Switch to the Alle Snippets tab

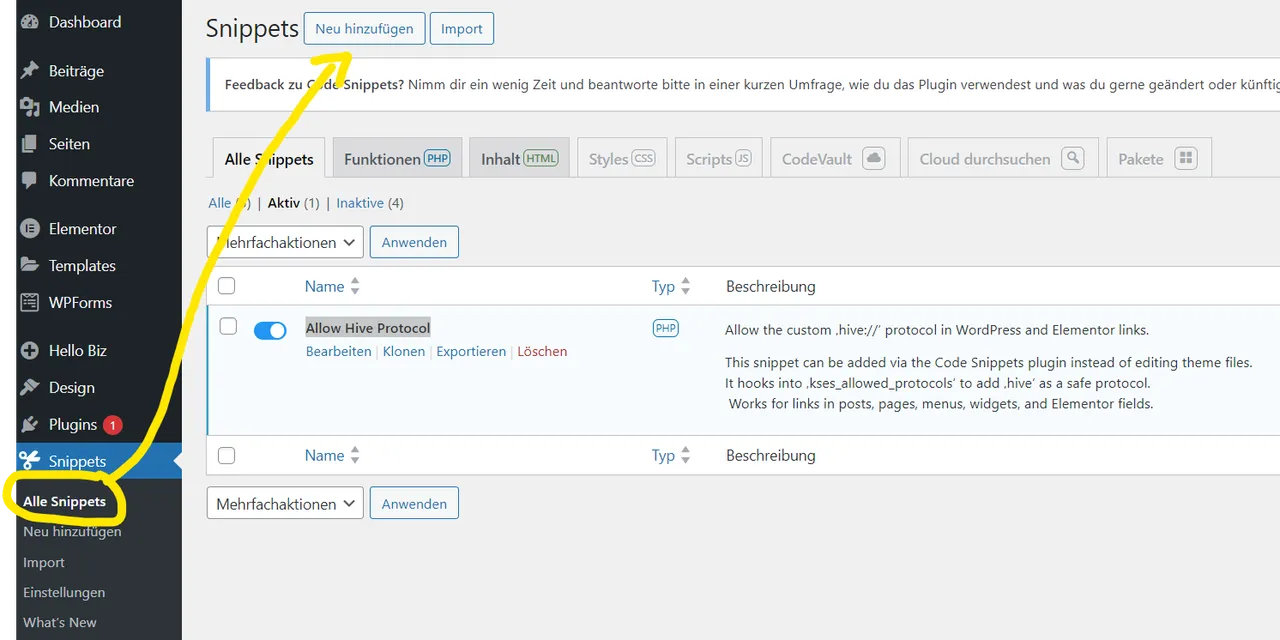point(269,159)
